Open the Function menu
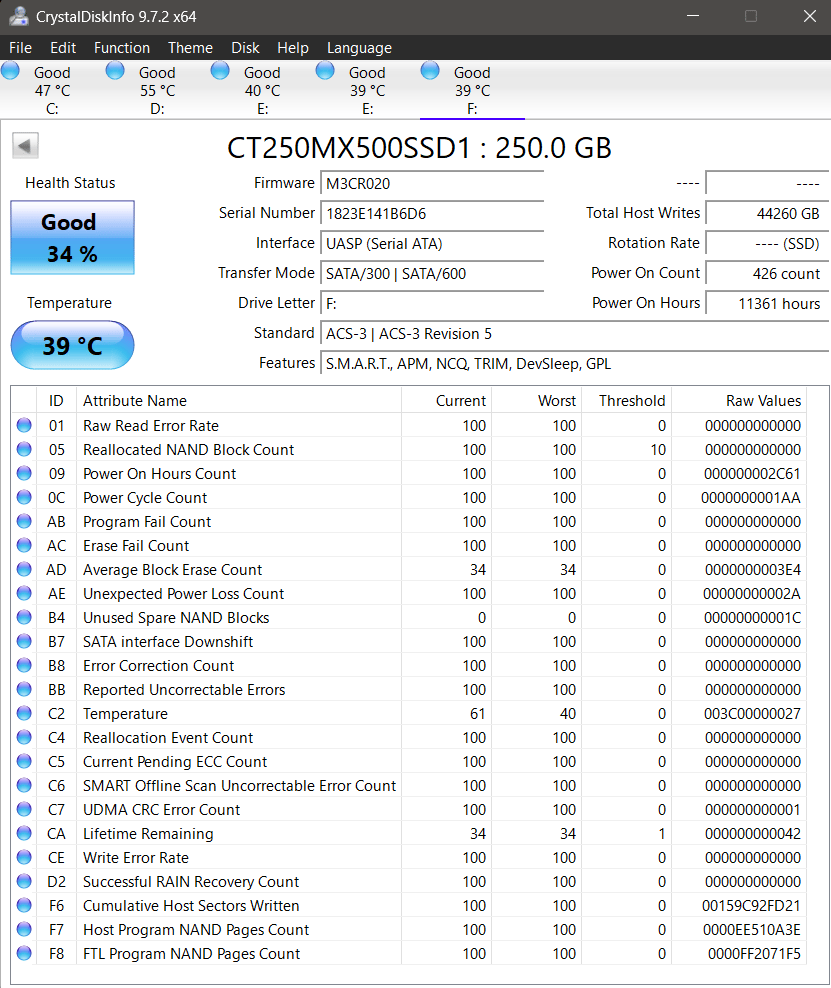This screenshot has height=988, width=831. pos(122,48)
